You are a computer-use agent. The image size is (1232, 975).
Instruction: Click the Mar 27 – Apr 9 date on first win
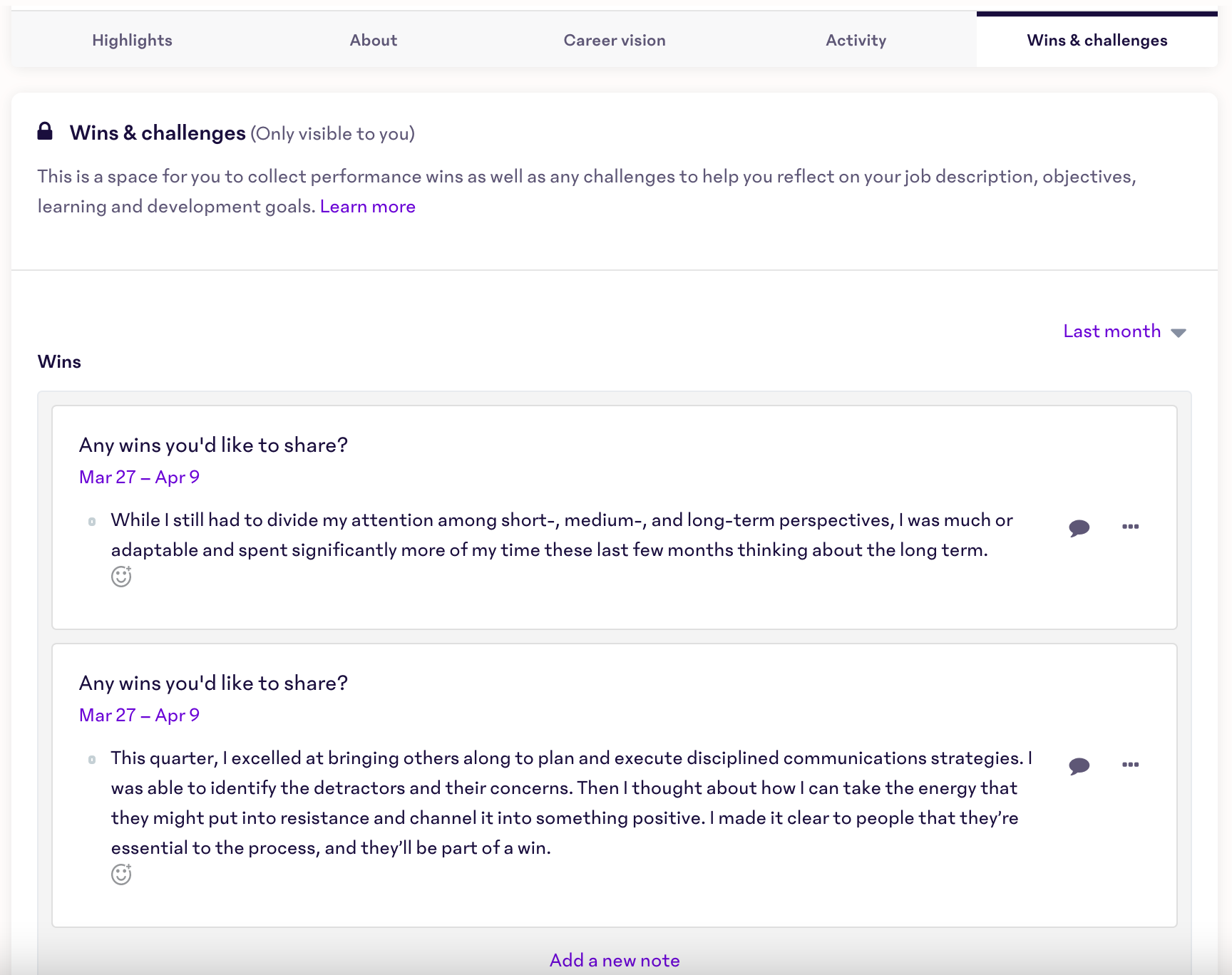point(139,477)
